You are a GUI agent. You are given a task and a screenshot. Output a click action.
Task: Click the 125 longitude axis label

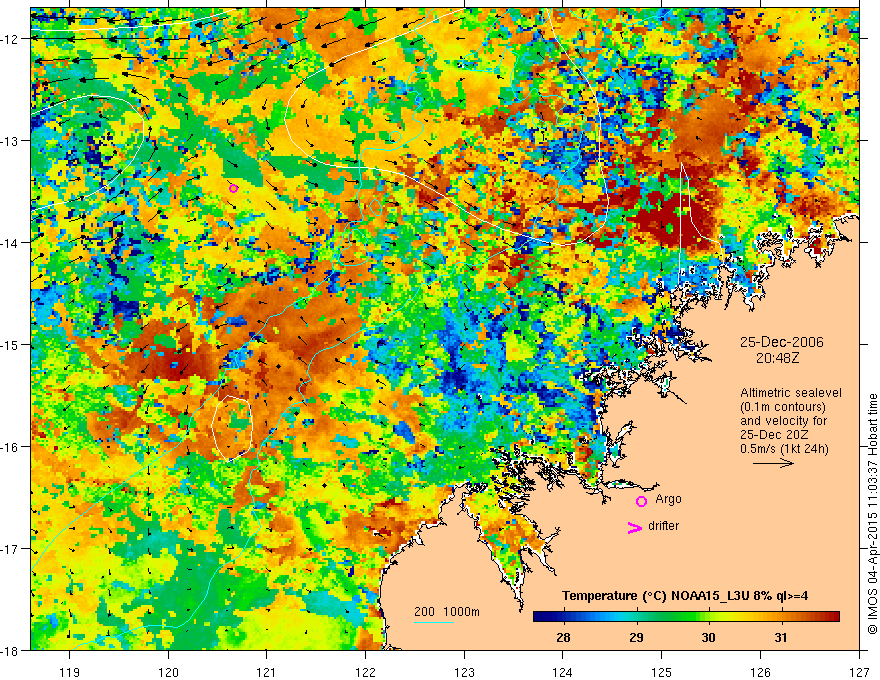pos(662,672)
